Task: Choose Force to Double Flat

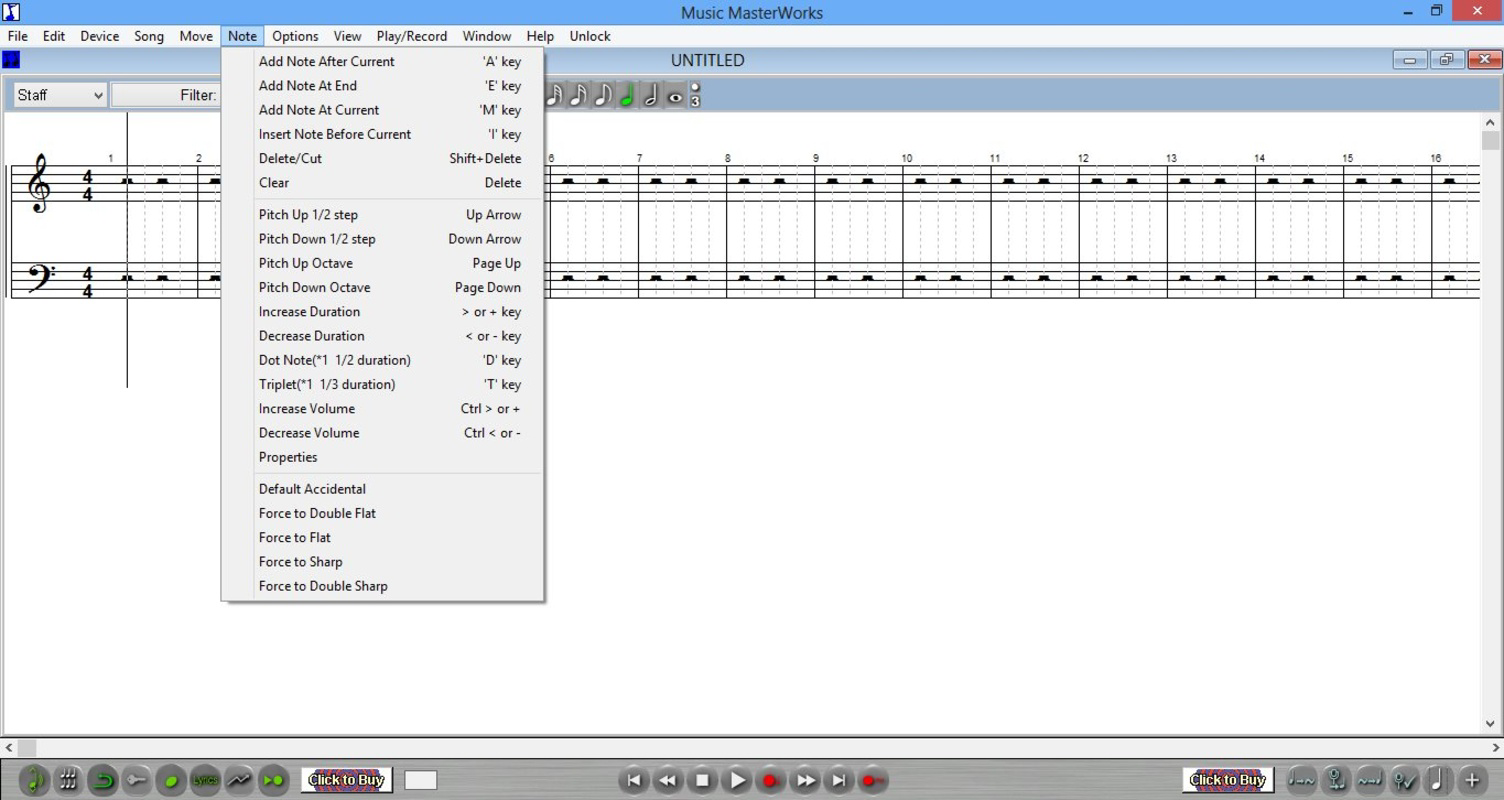Action: click(x=382, y=513)
